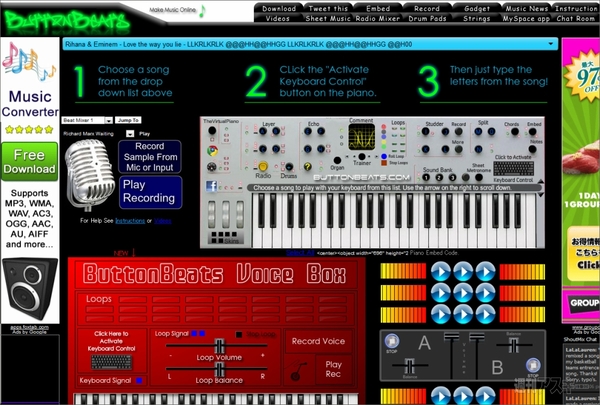Open the Tweet this menu item
600x405 pixels.
point(328,8)
